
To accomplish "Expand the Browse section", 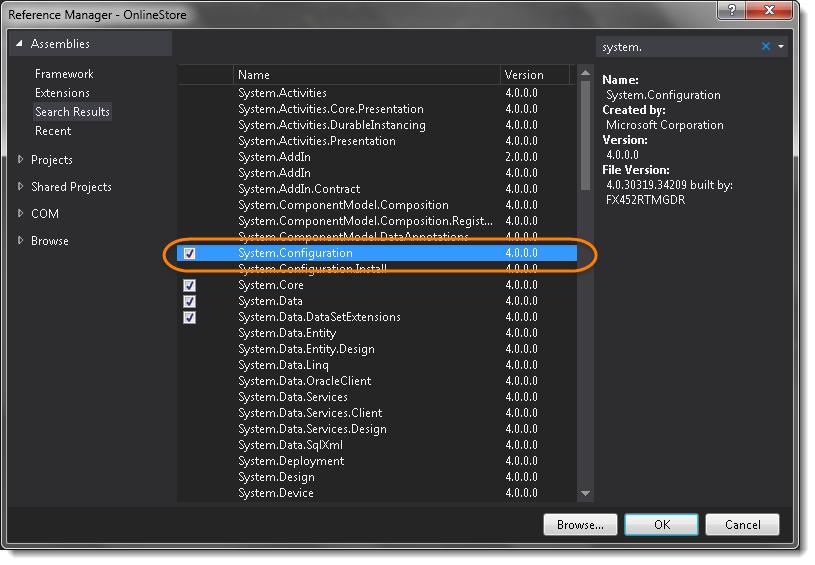I will click(22, 241).
